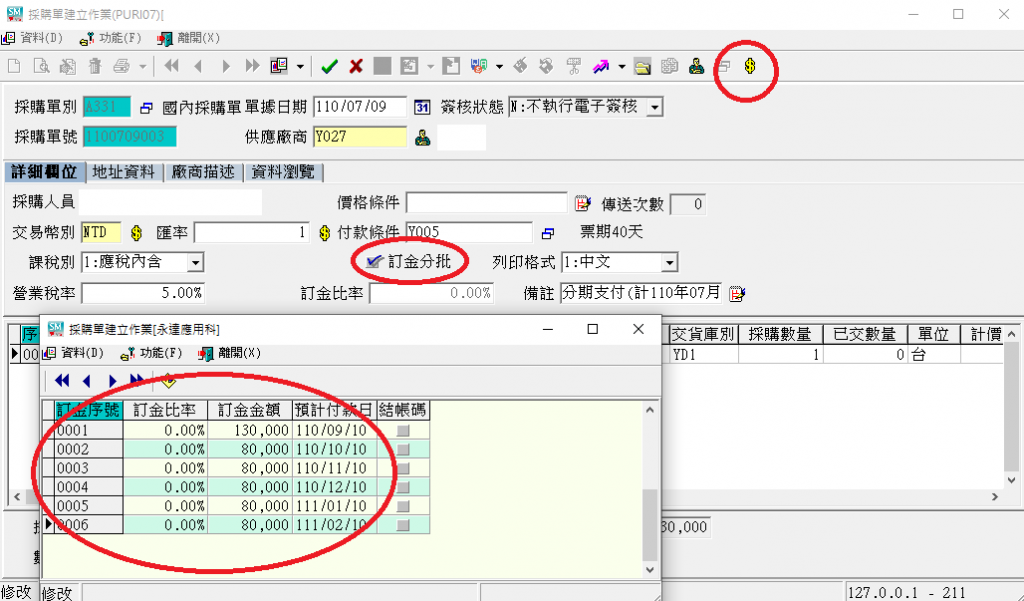This screenshot has height=601, width=1024.
Task: Switch to the 廠商描述 tab
Action: tap(203, 172)
